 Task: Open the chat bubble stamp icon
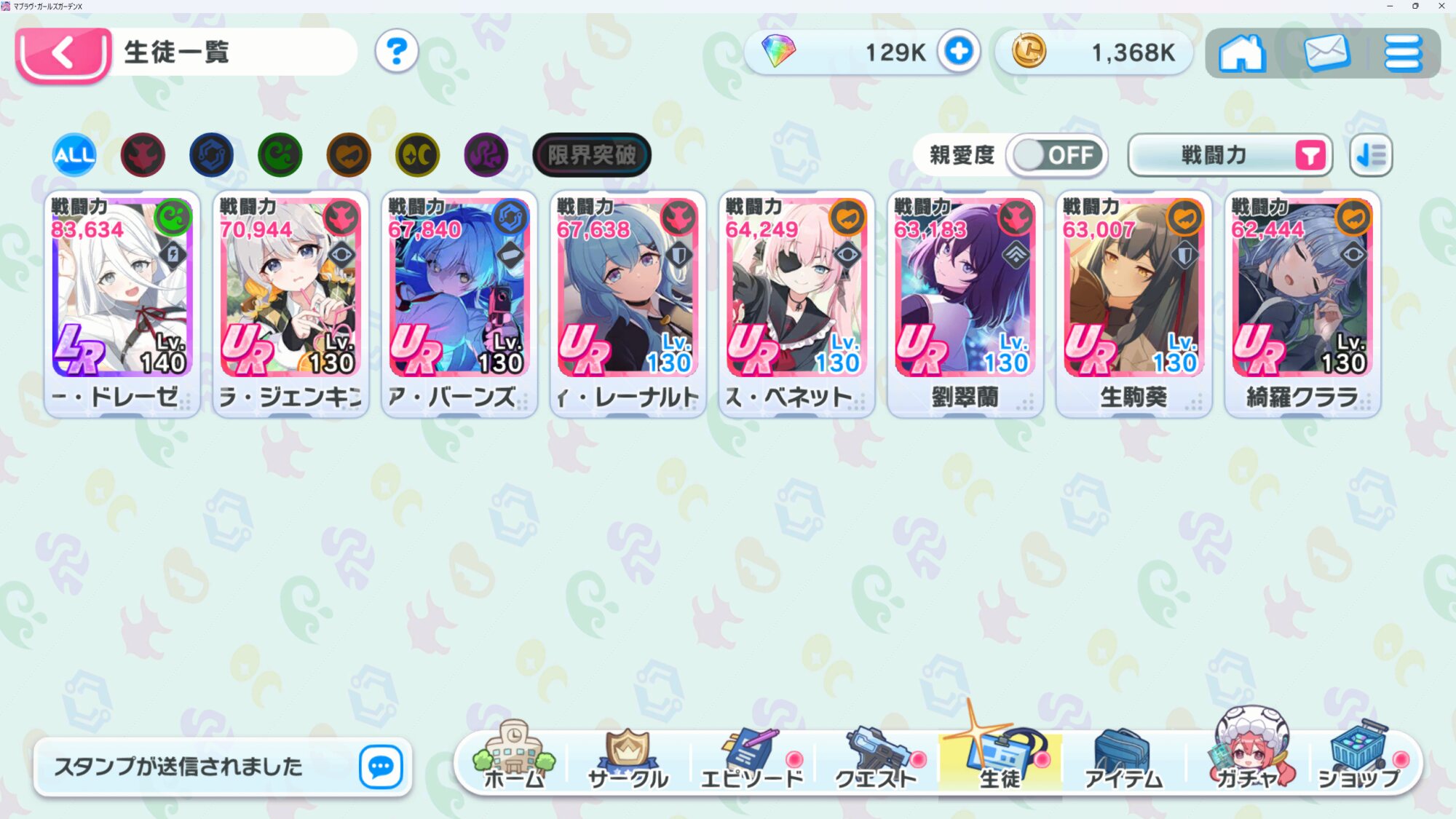381,767
